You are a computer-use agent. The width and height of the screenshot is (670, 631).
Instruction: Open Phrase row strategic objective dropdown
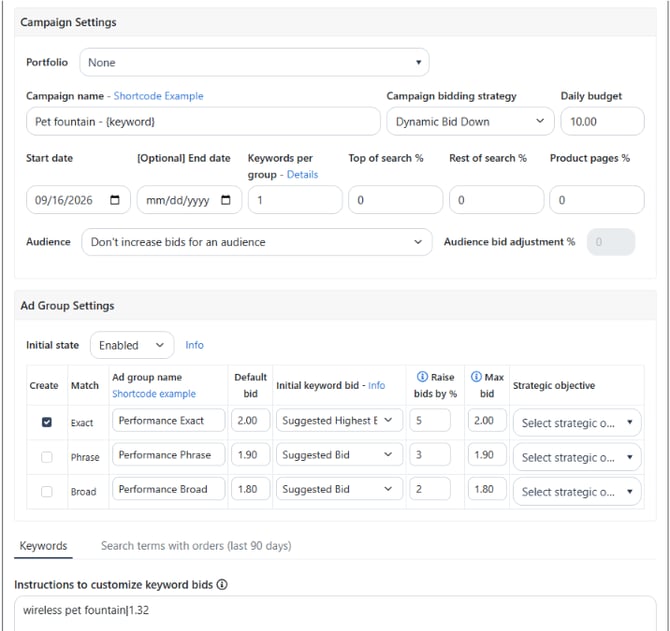click(577, 457)
